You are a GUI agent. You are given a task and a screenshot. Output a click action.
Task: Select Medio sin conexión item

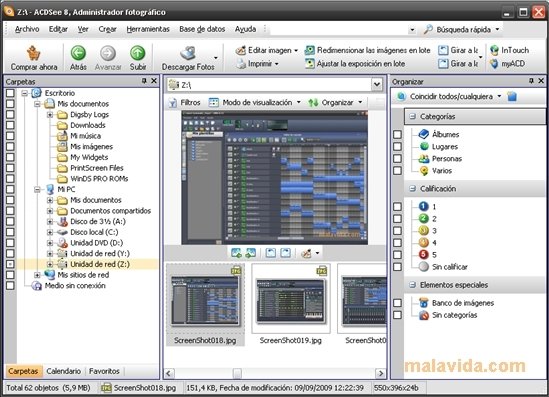tap(75, 285)
